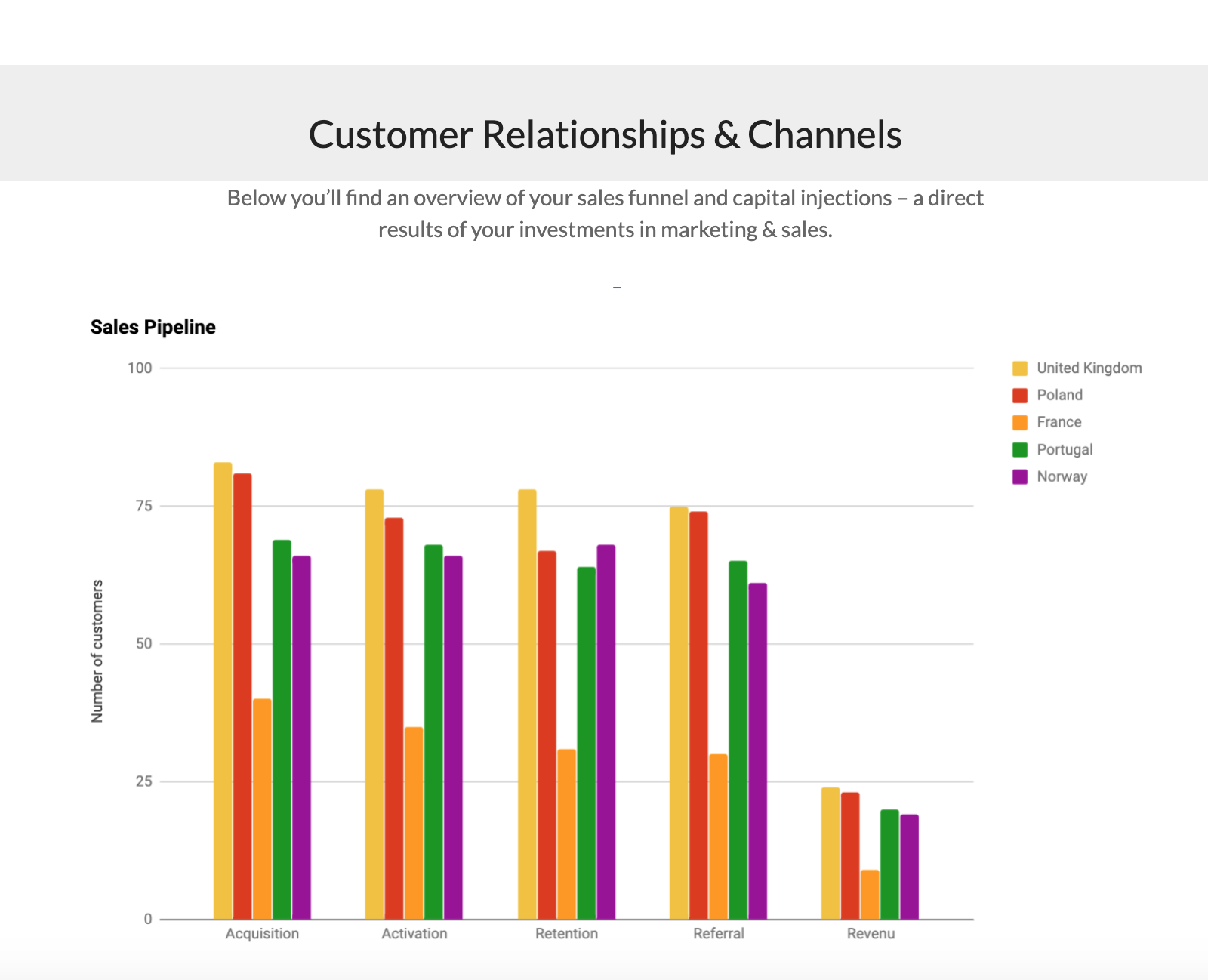Click the Portugal bar in Revenu
This screenshot has width=1208, height=980.
[x=889, y=864]
